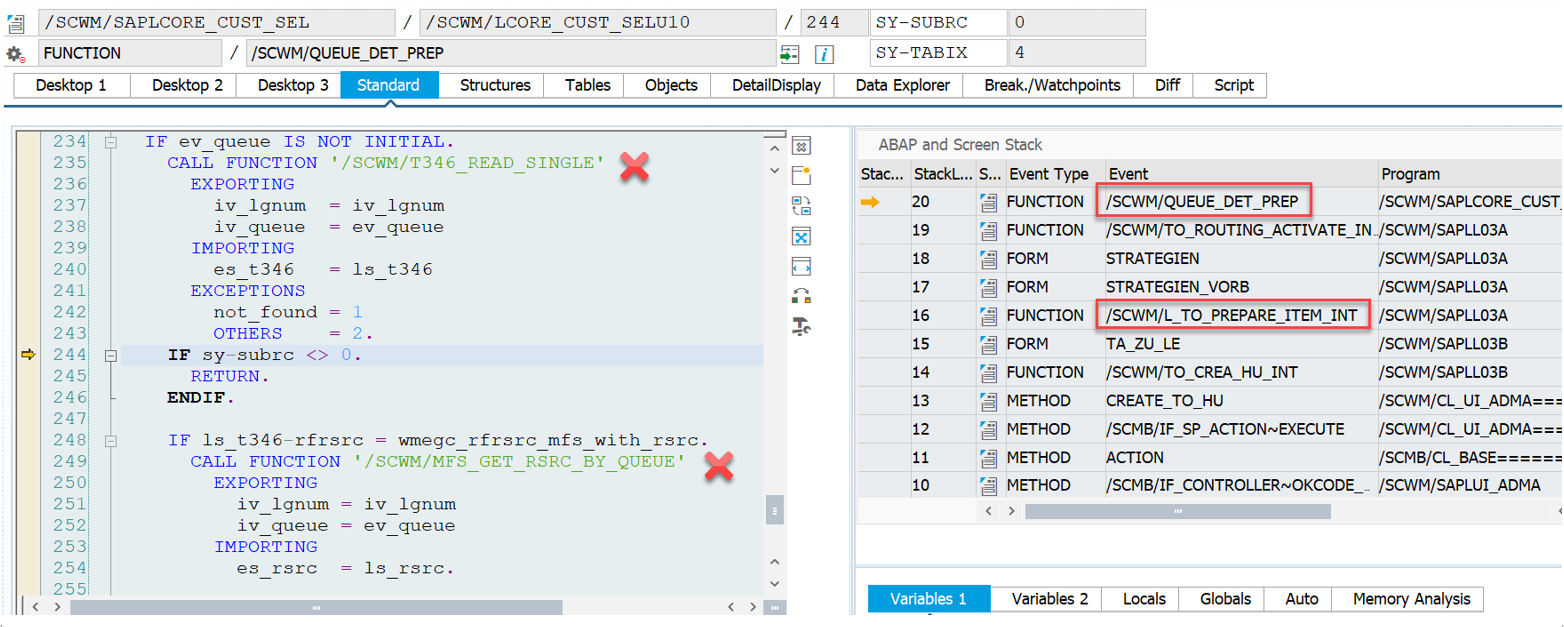Open source icon in stack level 17 row
The image size is (1564, 627).
tap(987, 287)
